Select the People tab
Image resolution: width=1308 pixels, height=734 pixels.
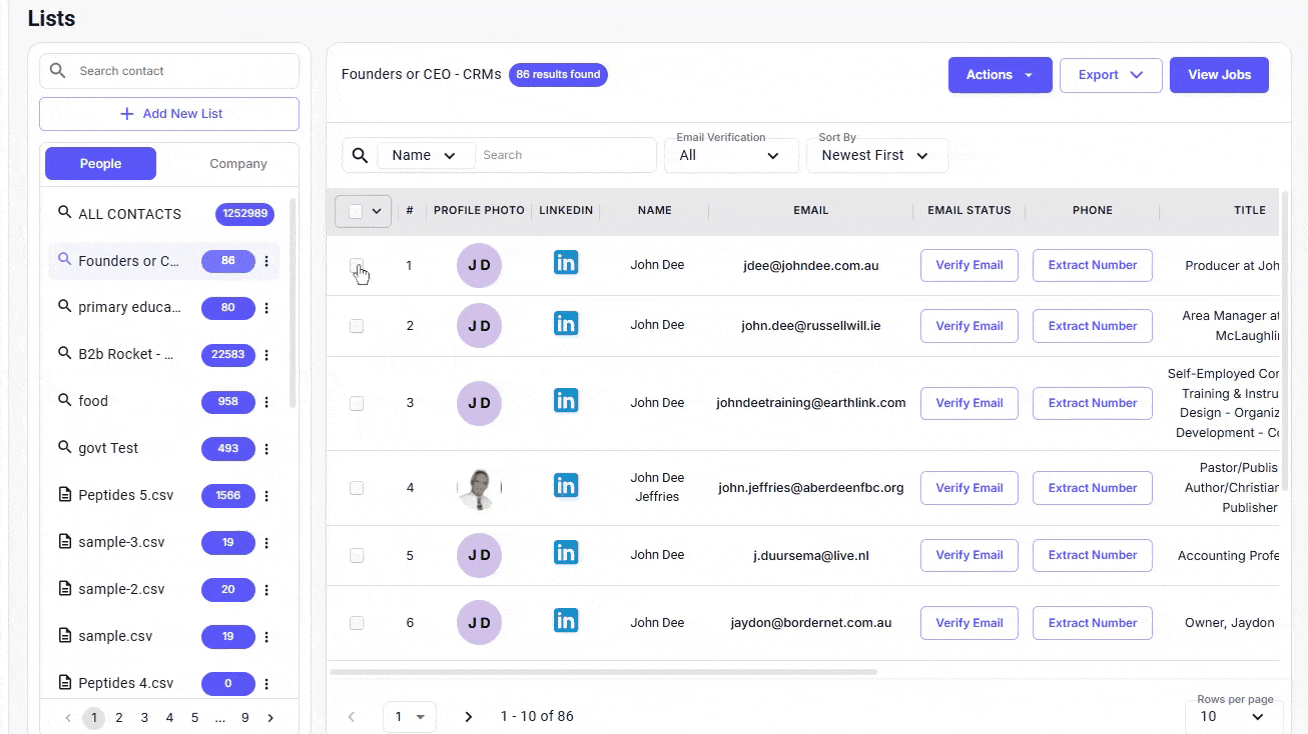(100, 164)
